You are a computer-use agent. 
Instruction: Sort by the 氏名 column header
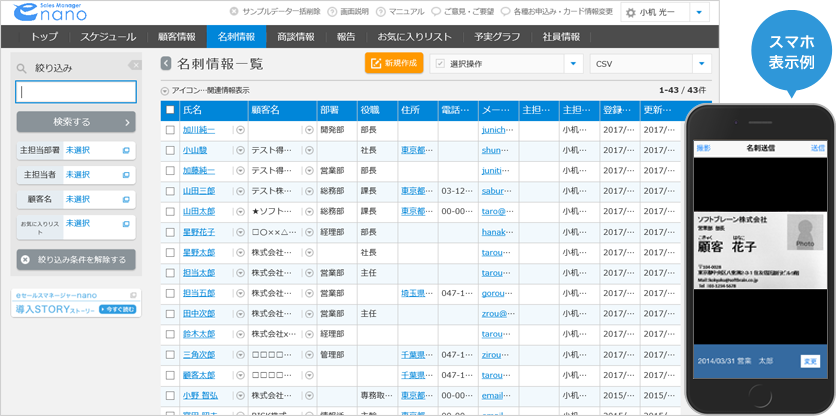coord(214,110)
